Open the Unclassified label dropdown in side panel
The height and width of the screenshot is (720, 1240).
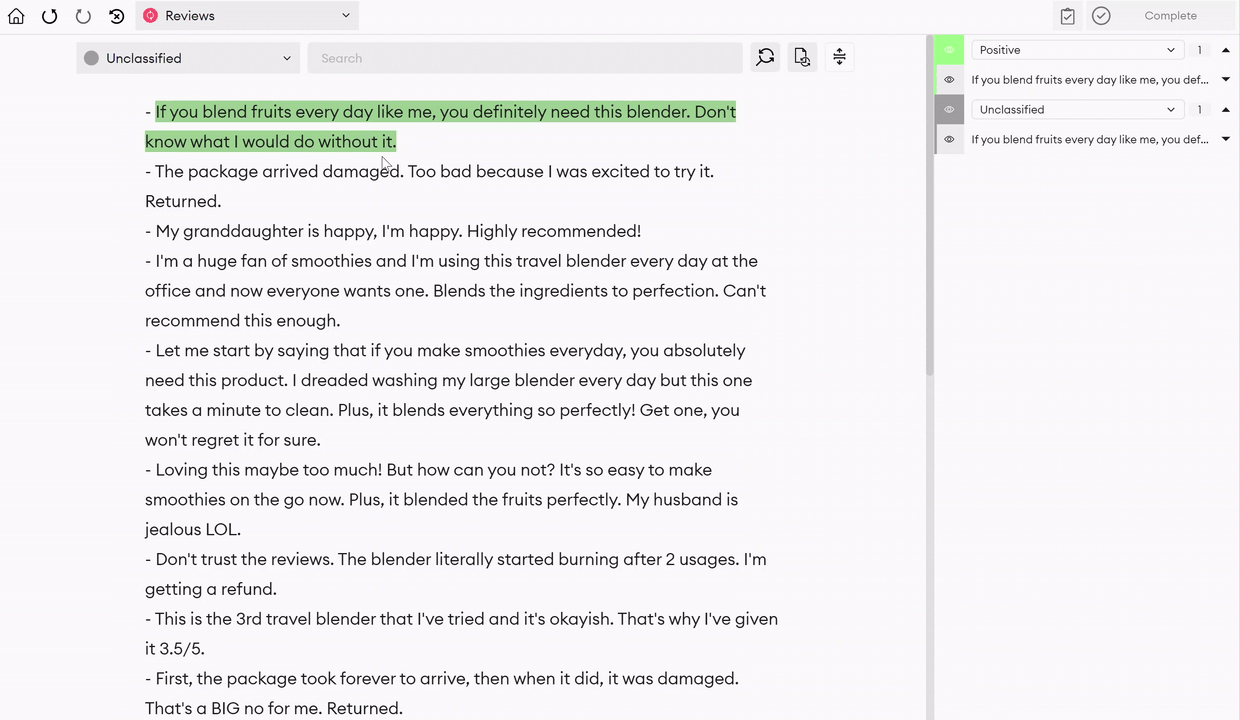(x=1078, y=110)
